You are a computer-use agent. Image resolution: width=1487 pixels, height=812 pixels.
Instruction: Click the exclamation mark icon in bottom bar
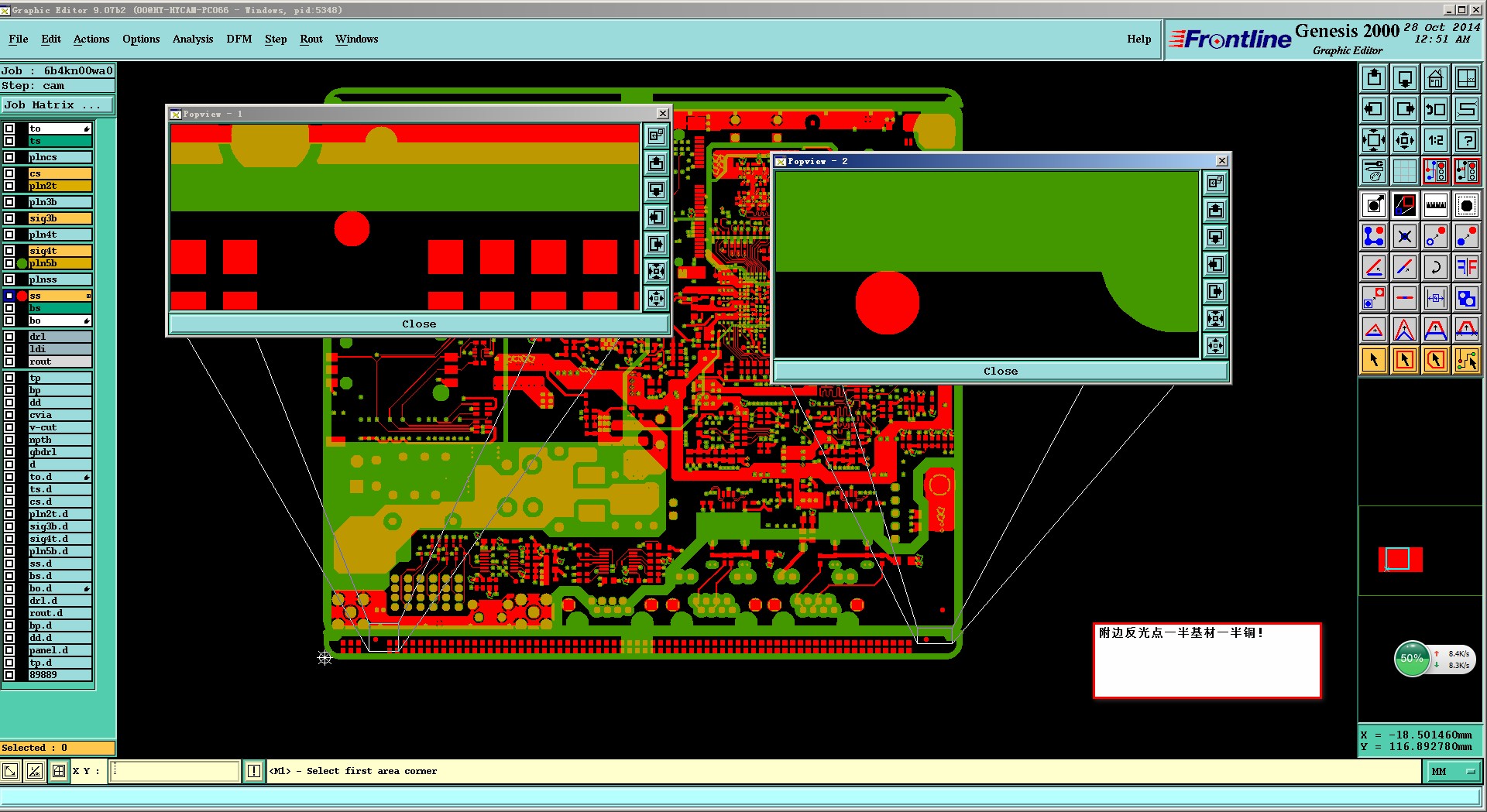coord(254,771)
